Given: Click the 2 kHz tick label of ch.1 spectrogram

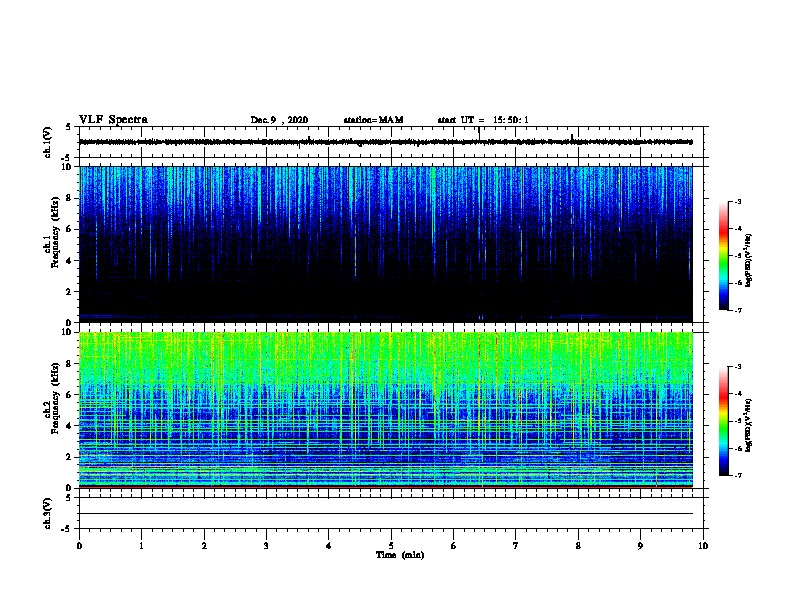Looking at the screenshot, I should (x=70, y=291).
